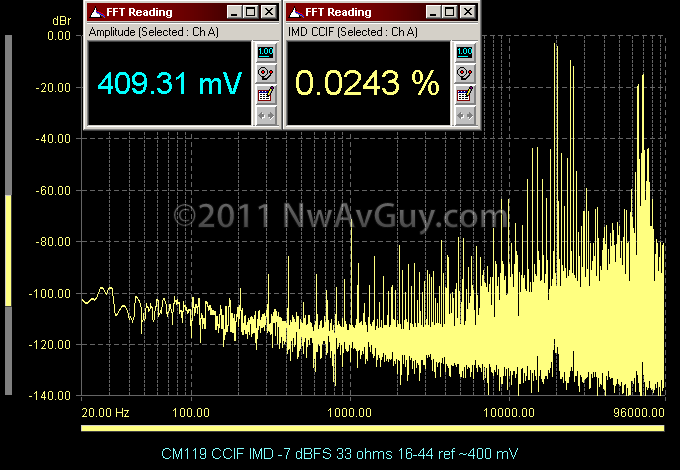Click the 1000.00 frequency axis label
680x470 pixels.
pos(350,412)
